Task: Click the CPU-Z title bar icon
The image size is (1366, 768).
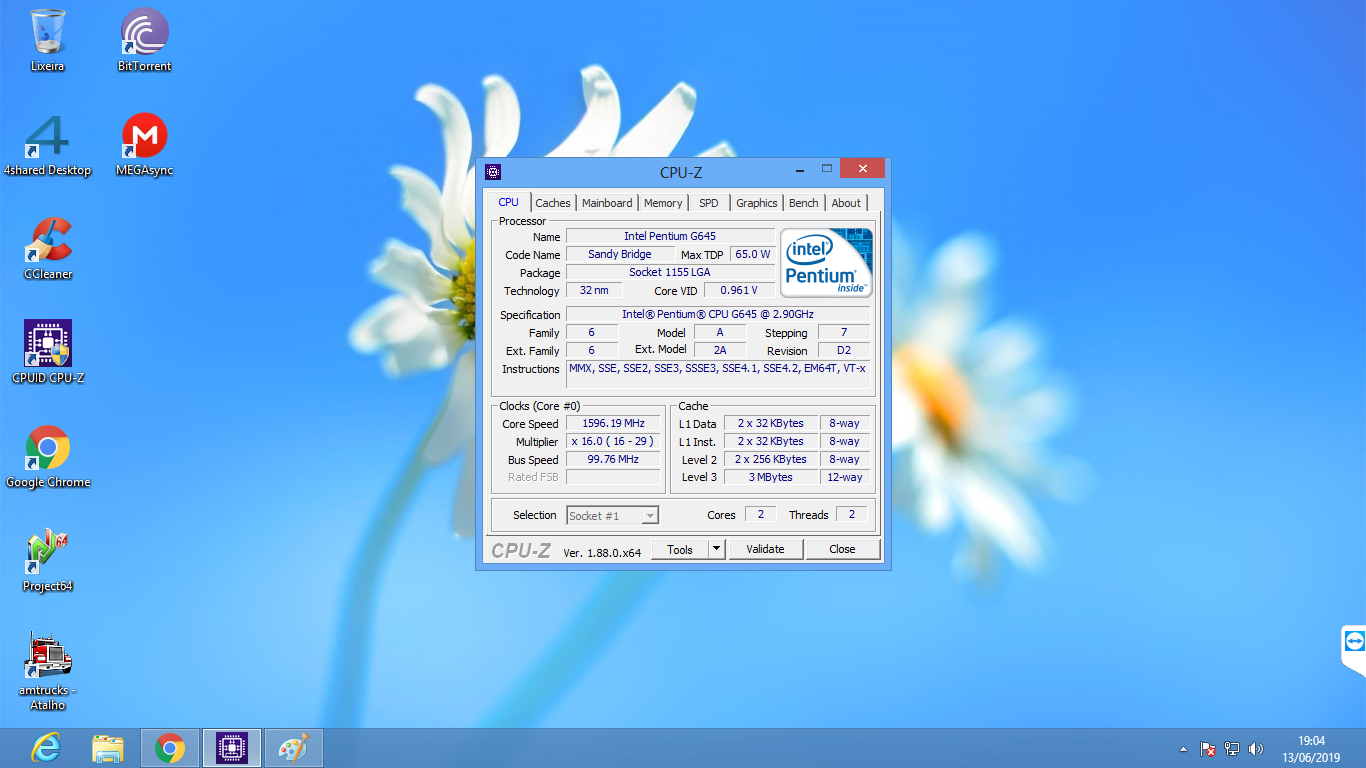Action: point(492,172)
